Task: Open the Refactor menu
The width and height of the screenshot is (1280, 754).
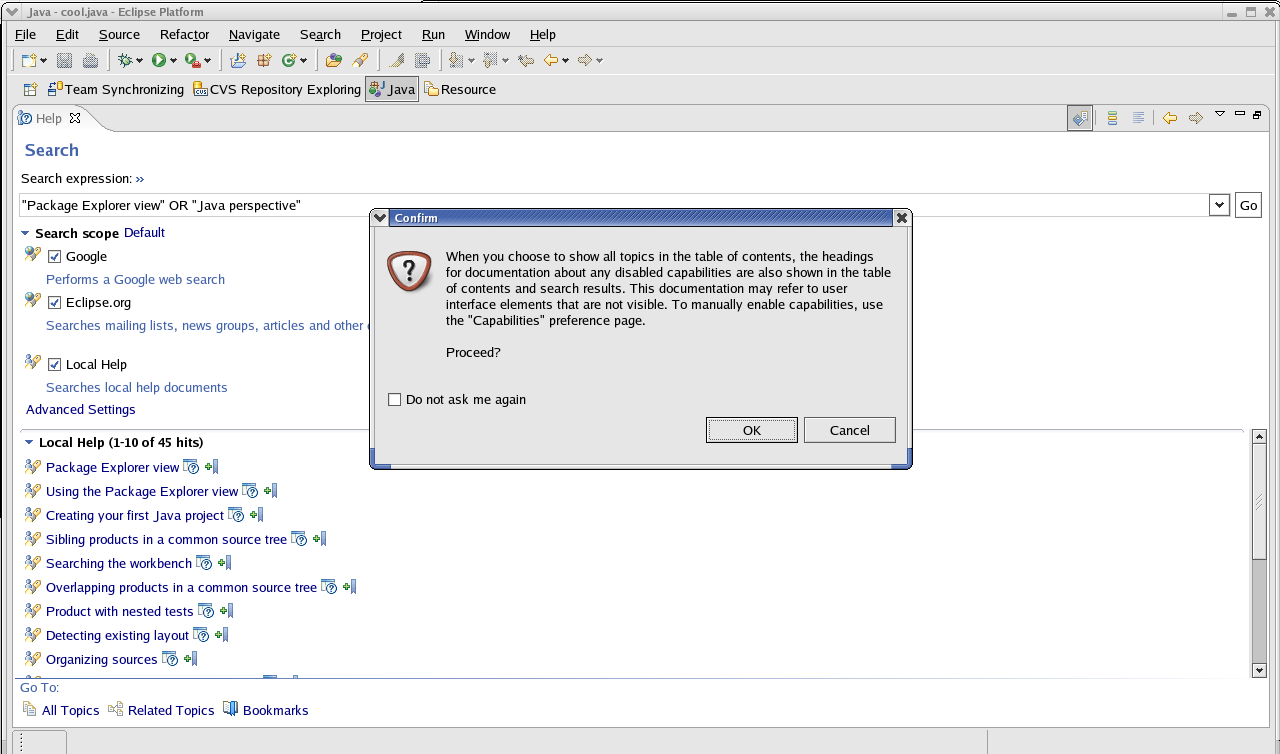Action: pos(184,34)
